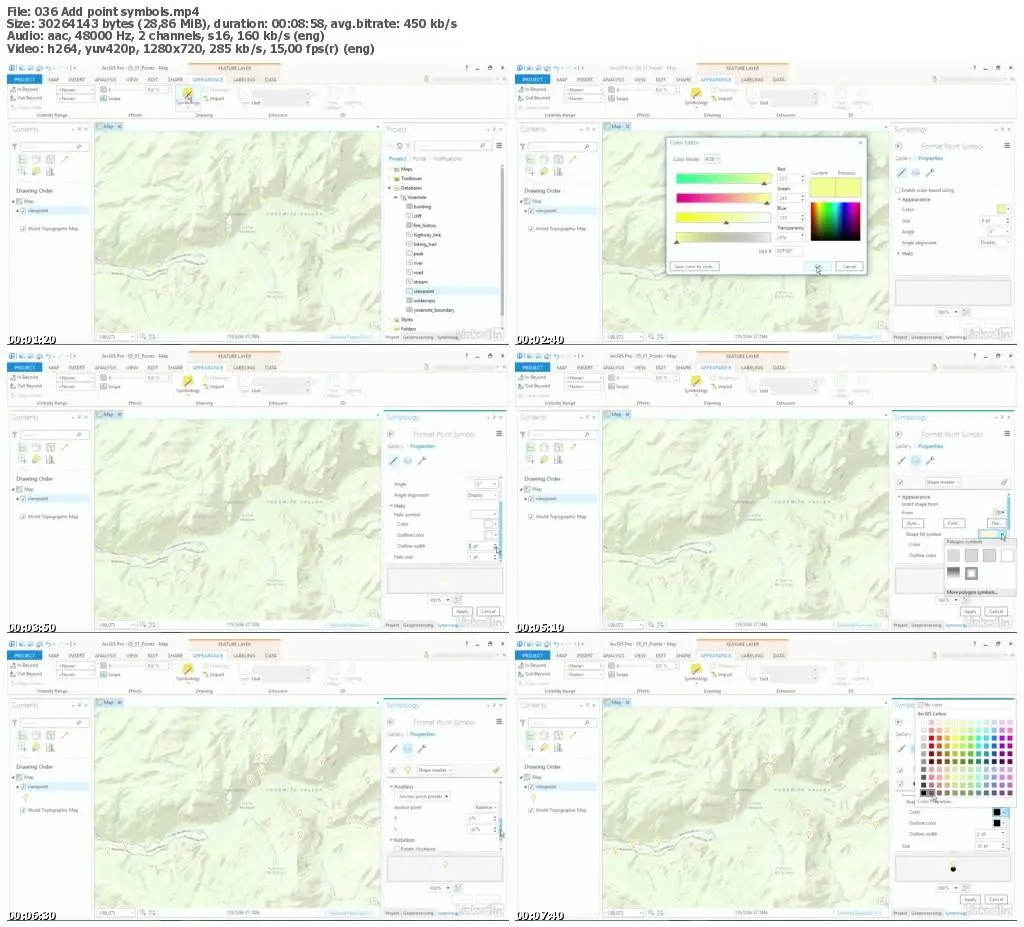Select List By Charts icon in 00:01:20 frame
The image size is (1024, 927).
tap(50, 171)
